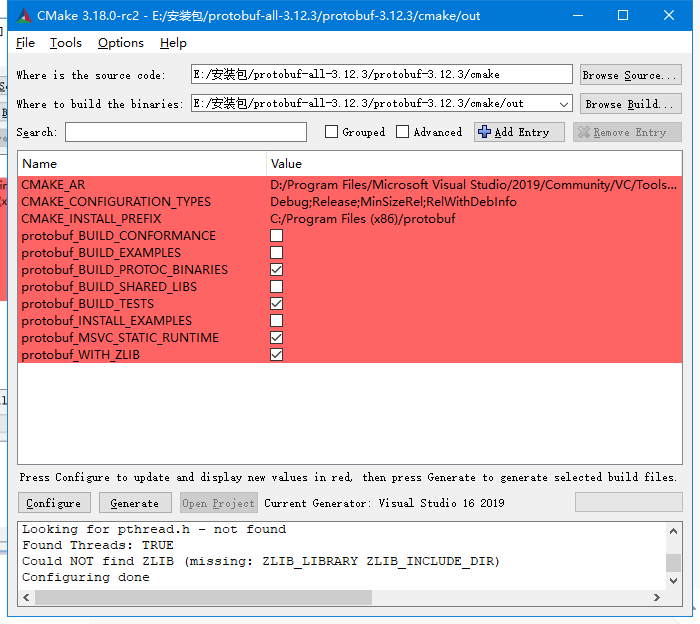The image size is (700, 624).
Task: Click the Search input field
Action: coord(186,132)
